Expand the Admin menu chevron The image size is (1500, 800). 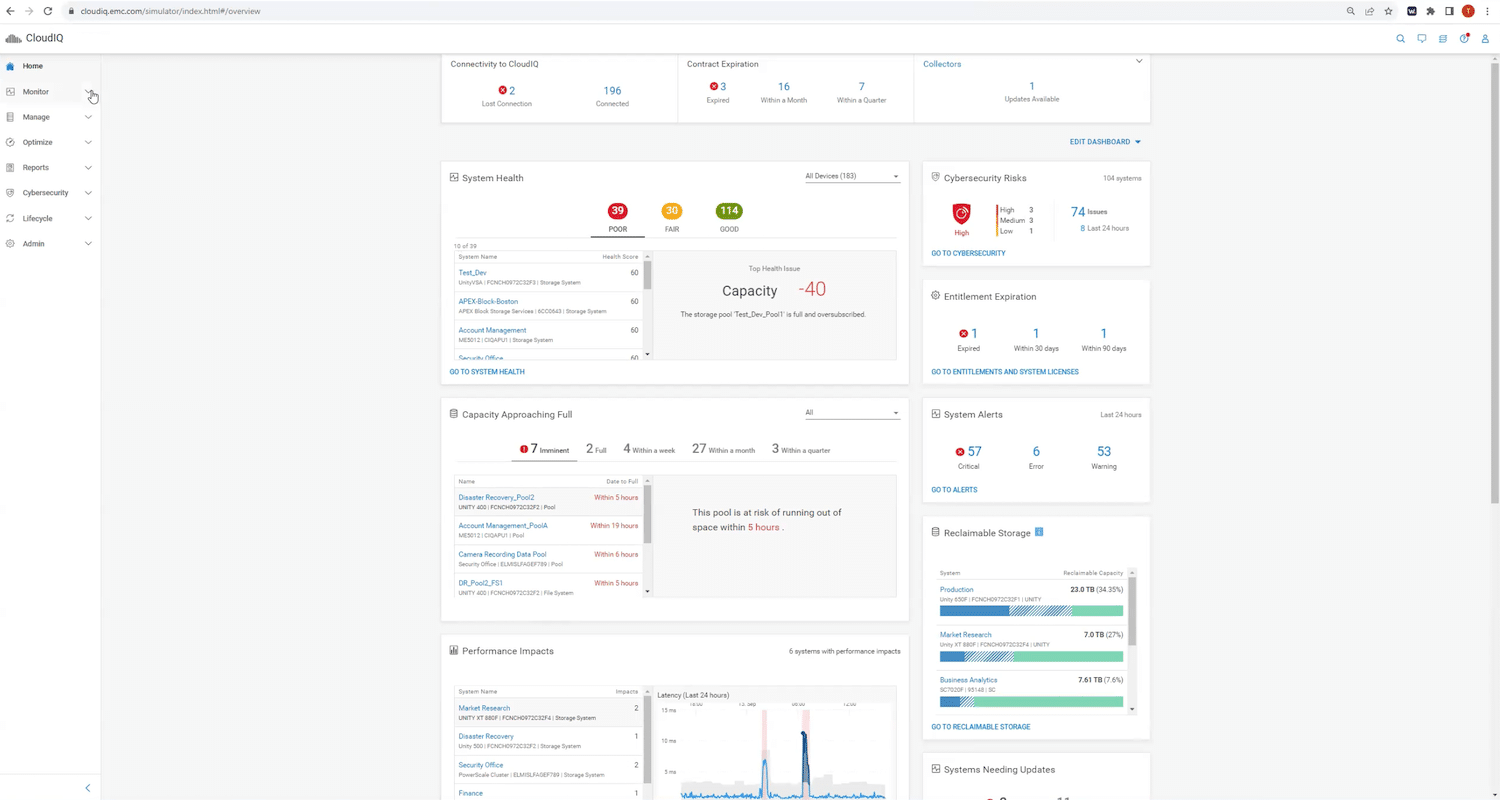[88, 244]
